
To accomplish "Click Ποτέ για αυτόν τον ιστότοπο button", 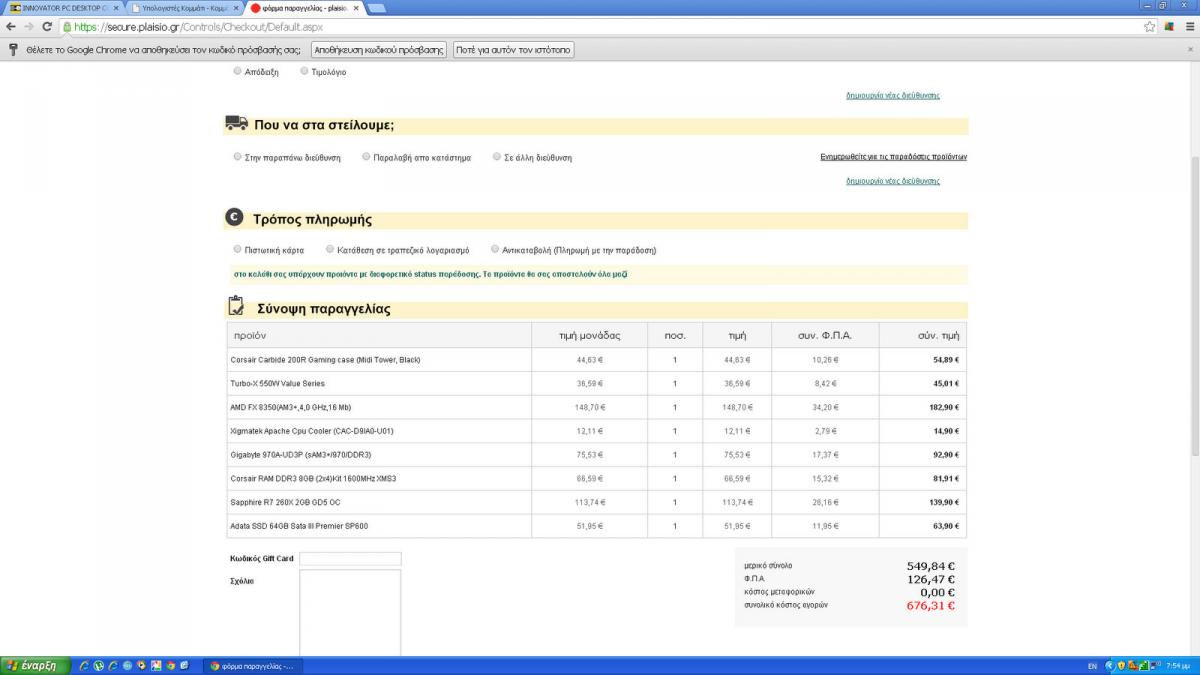I will 514,49.
